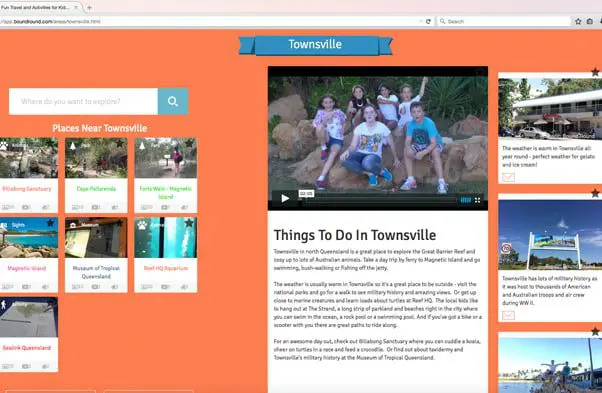This screenshot has width=602, height=393.
Task: Open the browser bookmarks list icon
Action: [590, 21]
